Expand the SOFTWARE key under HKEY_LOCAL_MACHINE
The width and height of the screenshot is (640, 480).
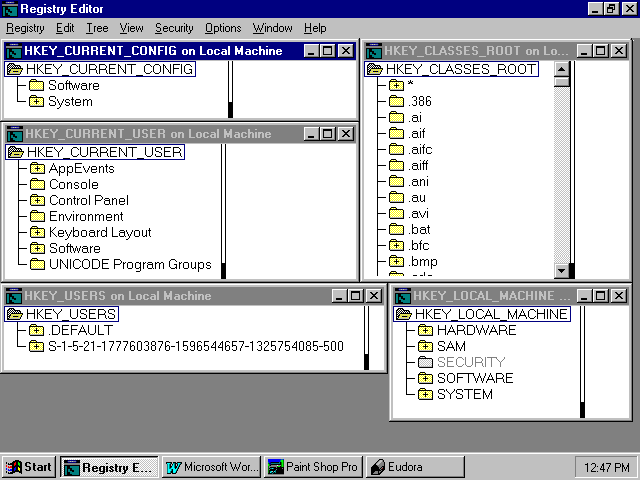pos(425,379)
